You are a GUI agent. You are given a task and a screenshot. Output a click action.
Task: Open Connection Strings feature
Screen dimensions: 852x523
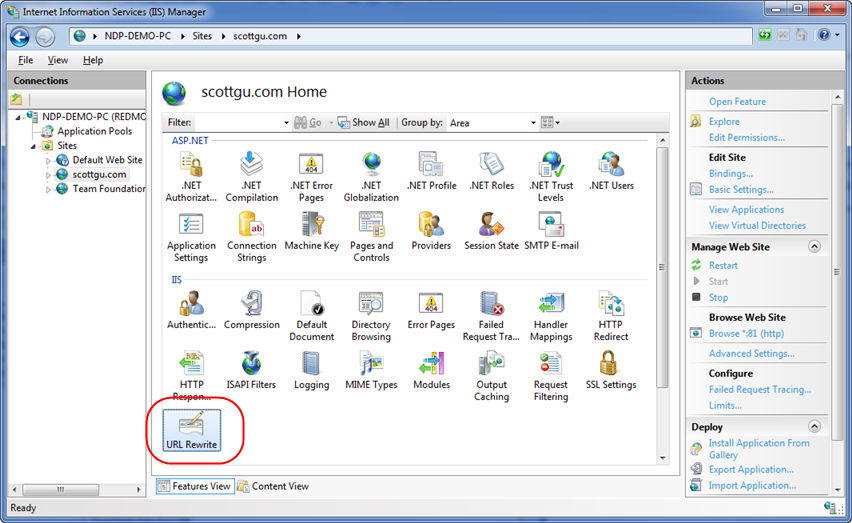point(252,237)
